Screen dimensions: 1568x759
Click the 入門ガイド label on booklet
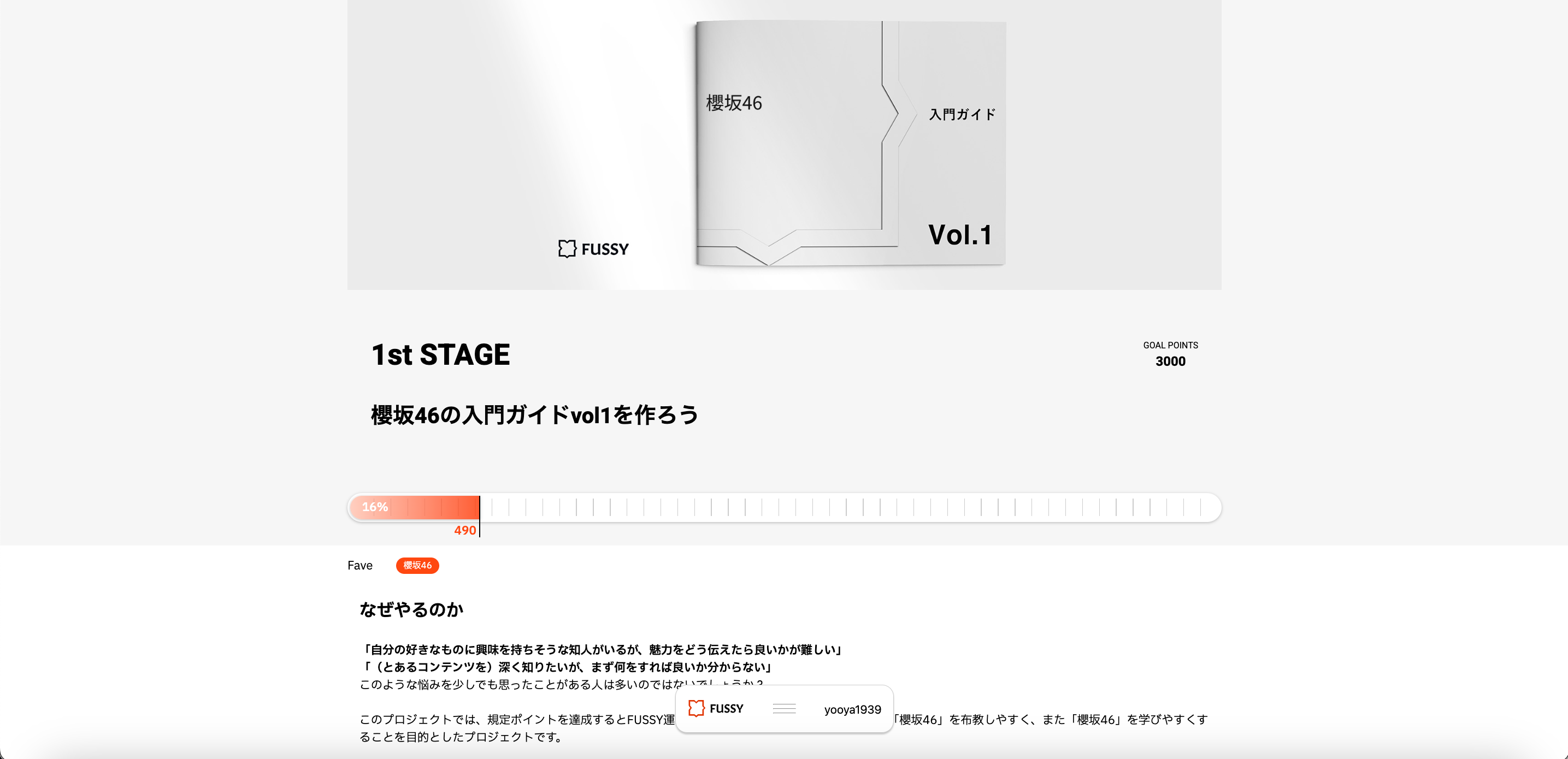(x=962, y=114)
